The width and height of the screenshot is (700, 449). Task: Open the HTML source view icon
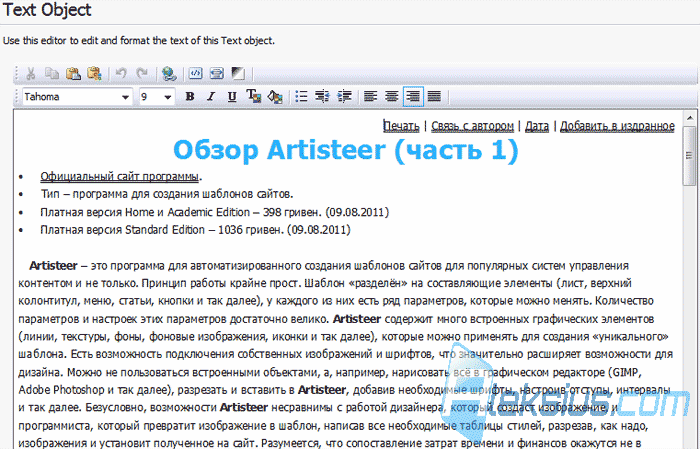pyautogui.click(x=195, y=73)
